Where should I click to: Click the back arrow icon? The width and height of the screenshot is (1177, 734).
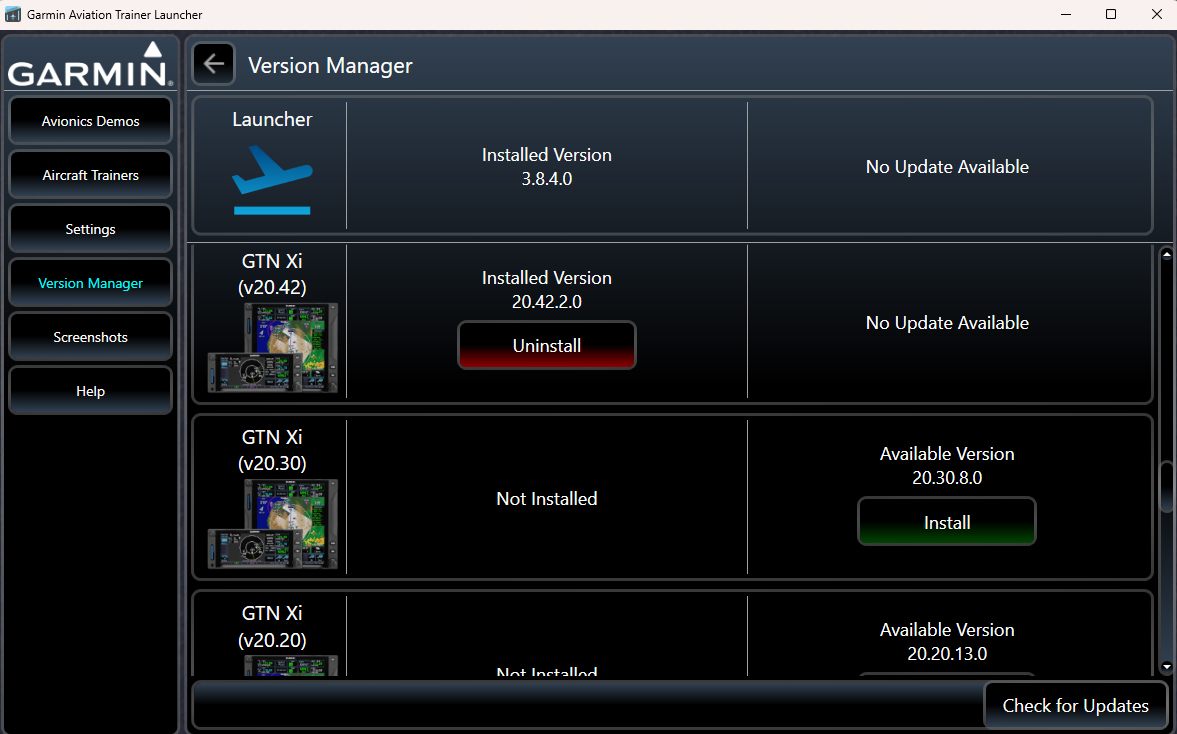(213, 64)
